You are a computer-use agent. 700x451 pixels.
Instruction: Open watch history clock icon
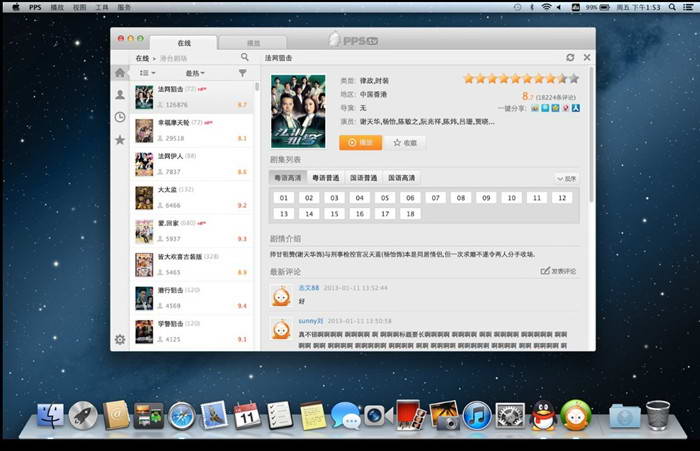(120, 117)
